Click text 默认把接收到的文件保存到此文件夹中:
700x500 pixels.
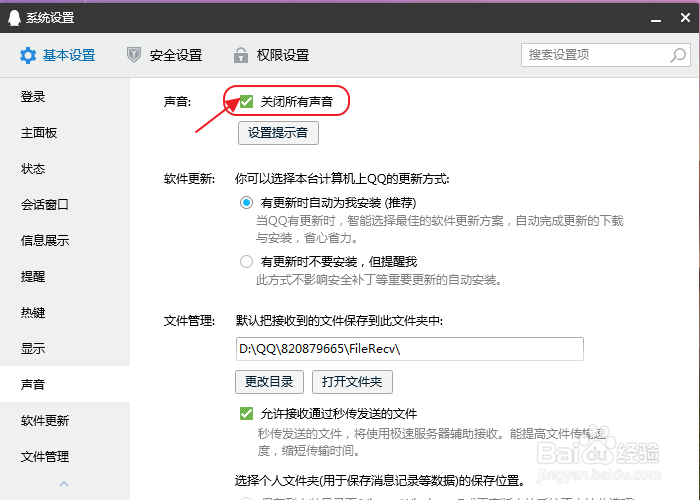click(x=339, y=321)
